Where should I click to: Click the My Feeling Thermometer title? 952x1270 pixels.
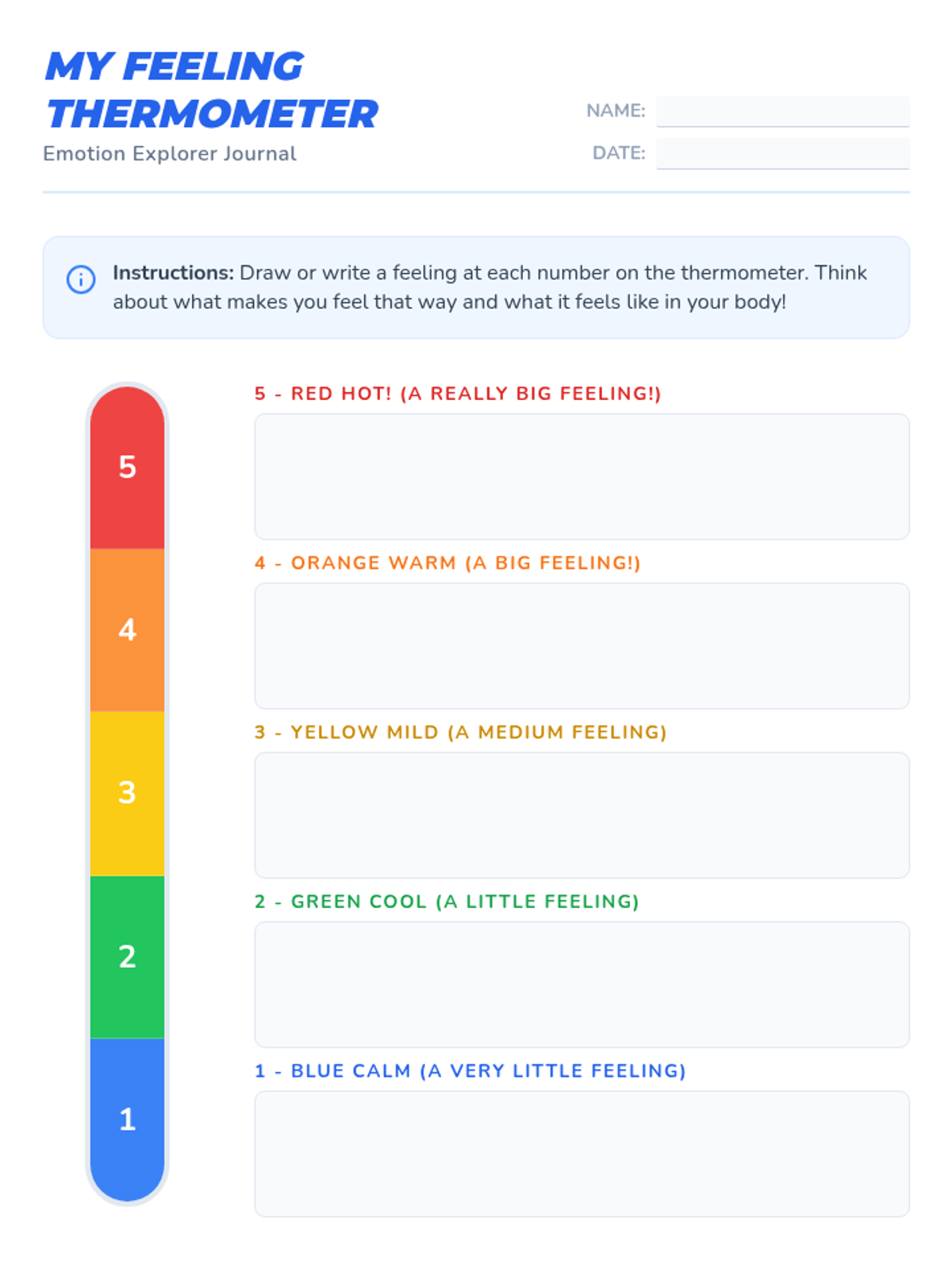click(211, 90)
